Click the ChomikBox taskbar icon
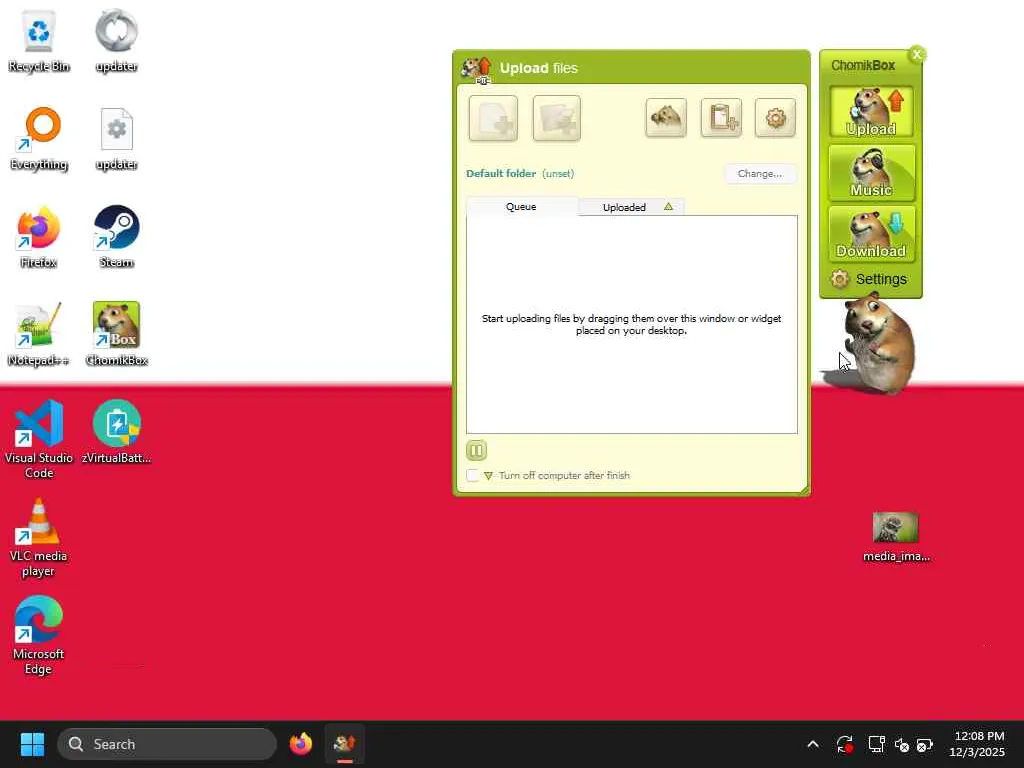 click(345, 744)
